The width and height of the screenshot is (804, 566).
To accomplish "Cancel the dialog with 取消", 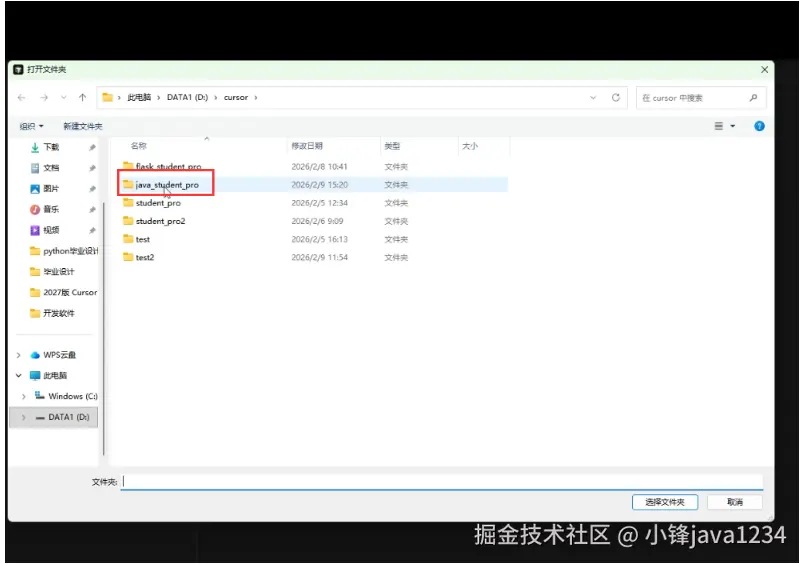I will 734,502.
